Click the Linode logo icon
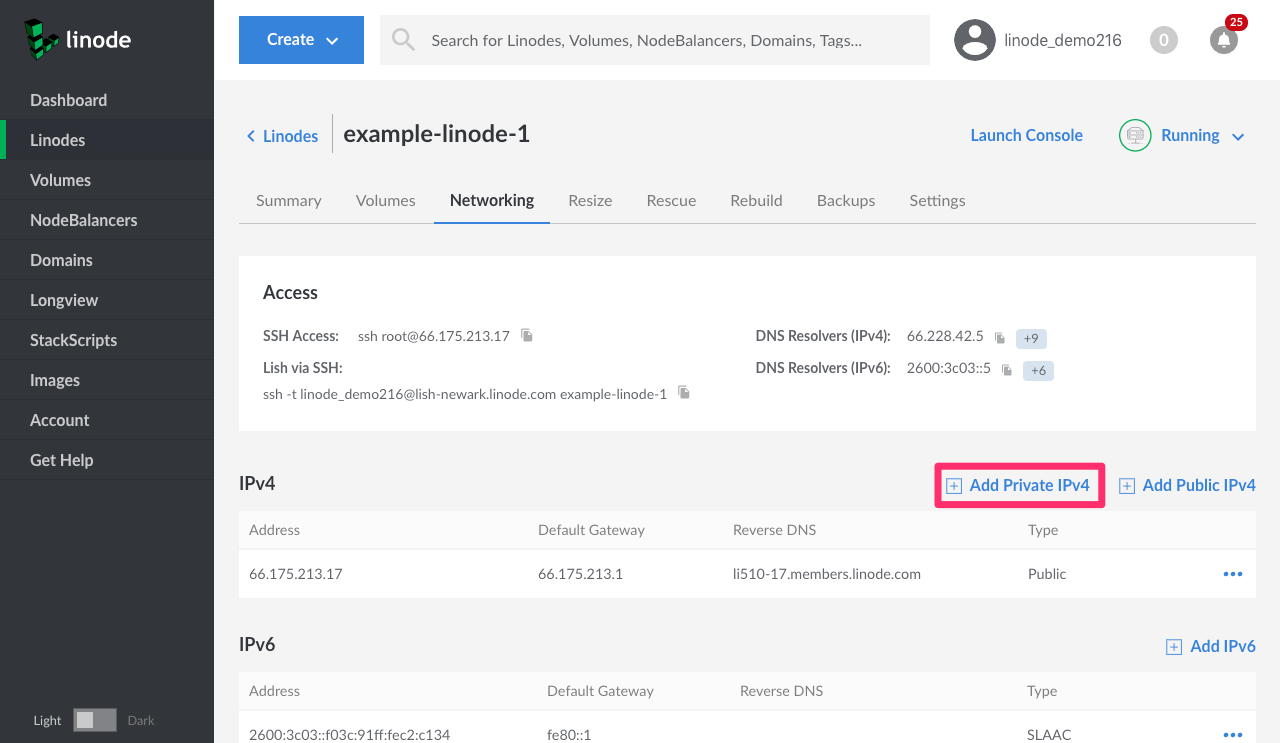The height and width of the screenshot is (743, 1280). coord(42,40)
